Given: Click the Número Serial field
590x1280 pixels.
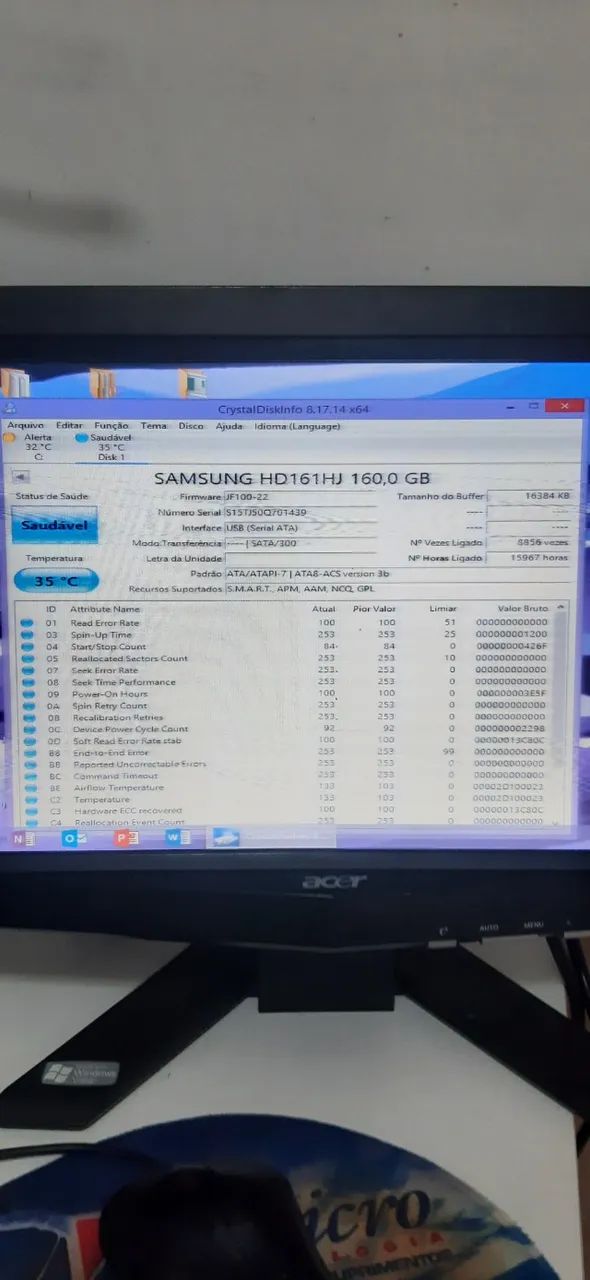Looking at the screenshot, I should [x=301, y=512].
